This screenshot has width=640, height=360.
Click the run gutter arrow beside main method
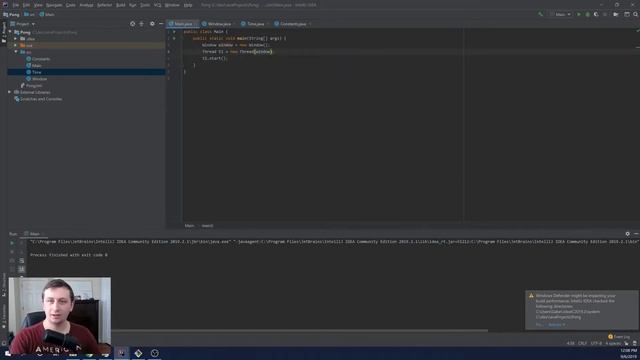[174, 38]
